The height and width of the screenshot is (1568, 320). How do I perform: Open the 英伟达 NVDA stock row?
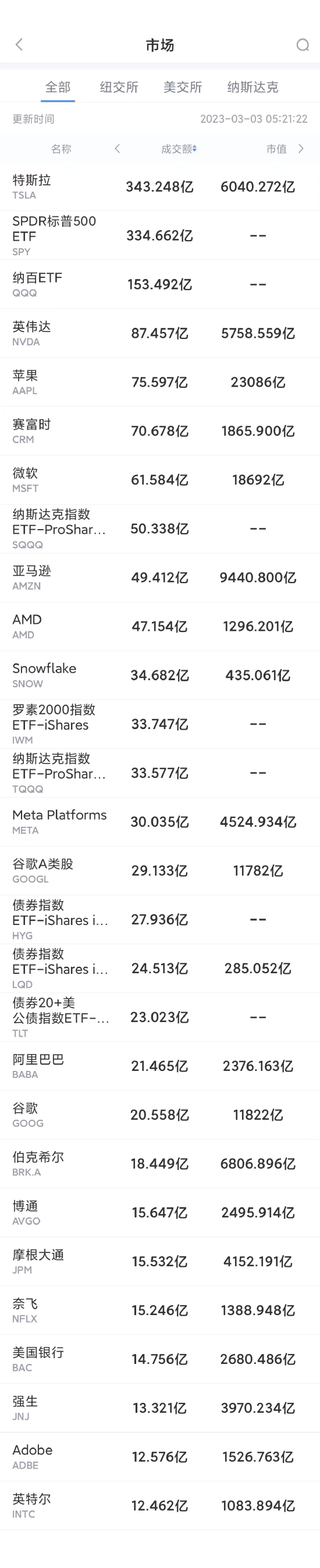[159, 333]
